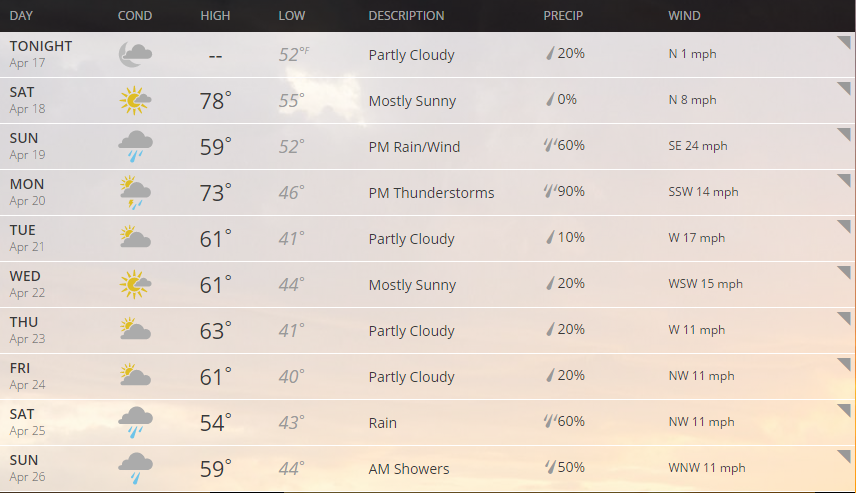Click Sunday Apr 26 showers icon

point(135,469)
